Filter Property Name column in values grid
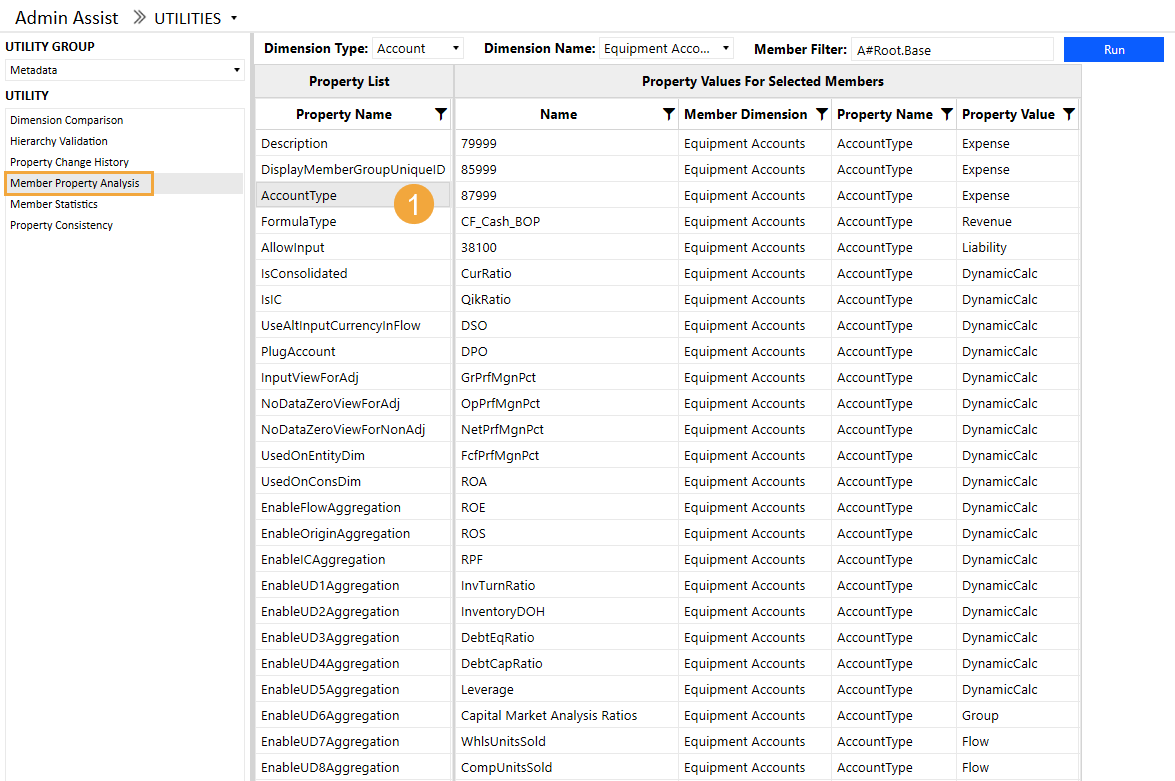The width and height of the screenshot is (1175, 781). [946, 115]
